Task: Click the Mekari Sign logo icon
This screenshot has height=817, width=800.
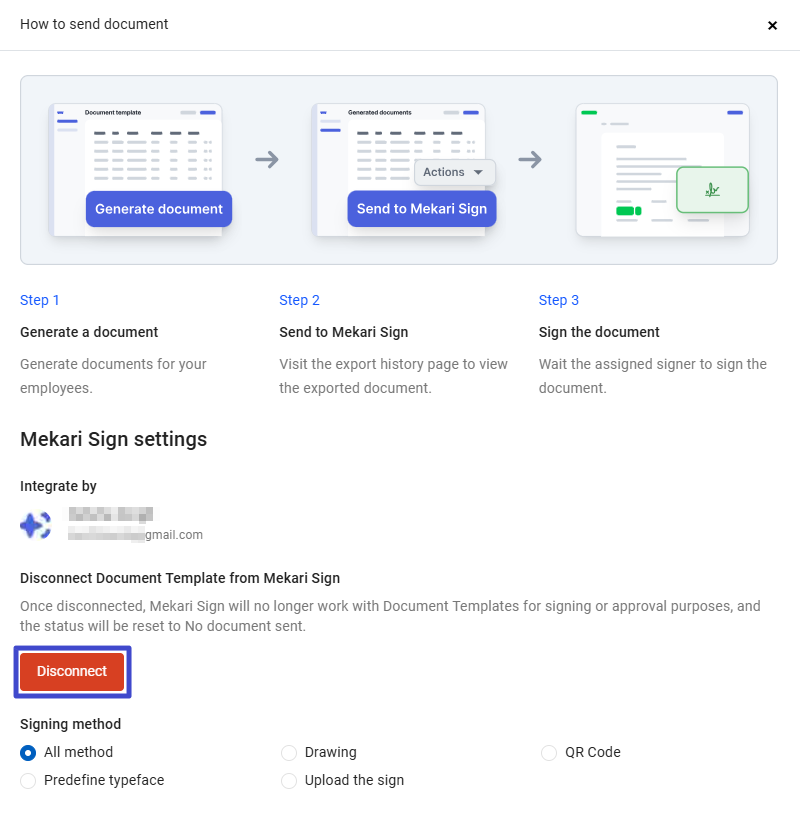Action: [x=36, y=525]
